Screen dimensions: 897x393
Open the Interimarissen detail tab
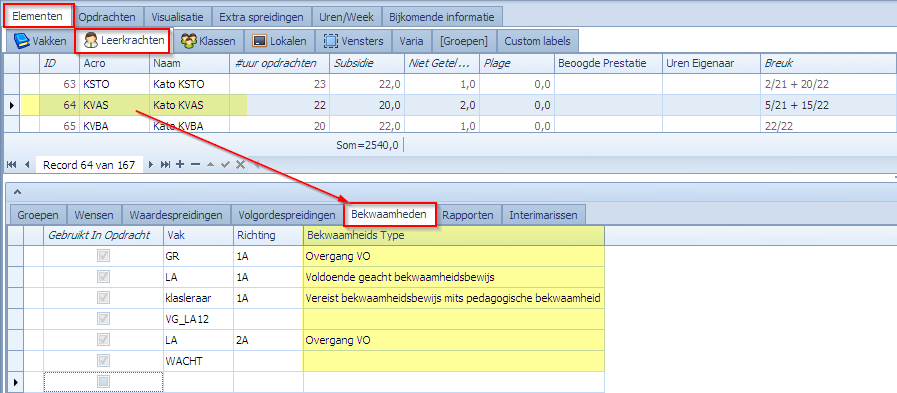click(x=542, y=215)
